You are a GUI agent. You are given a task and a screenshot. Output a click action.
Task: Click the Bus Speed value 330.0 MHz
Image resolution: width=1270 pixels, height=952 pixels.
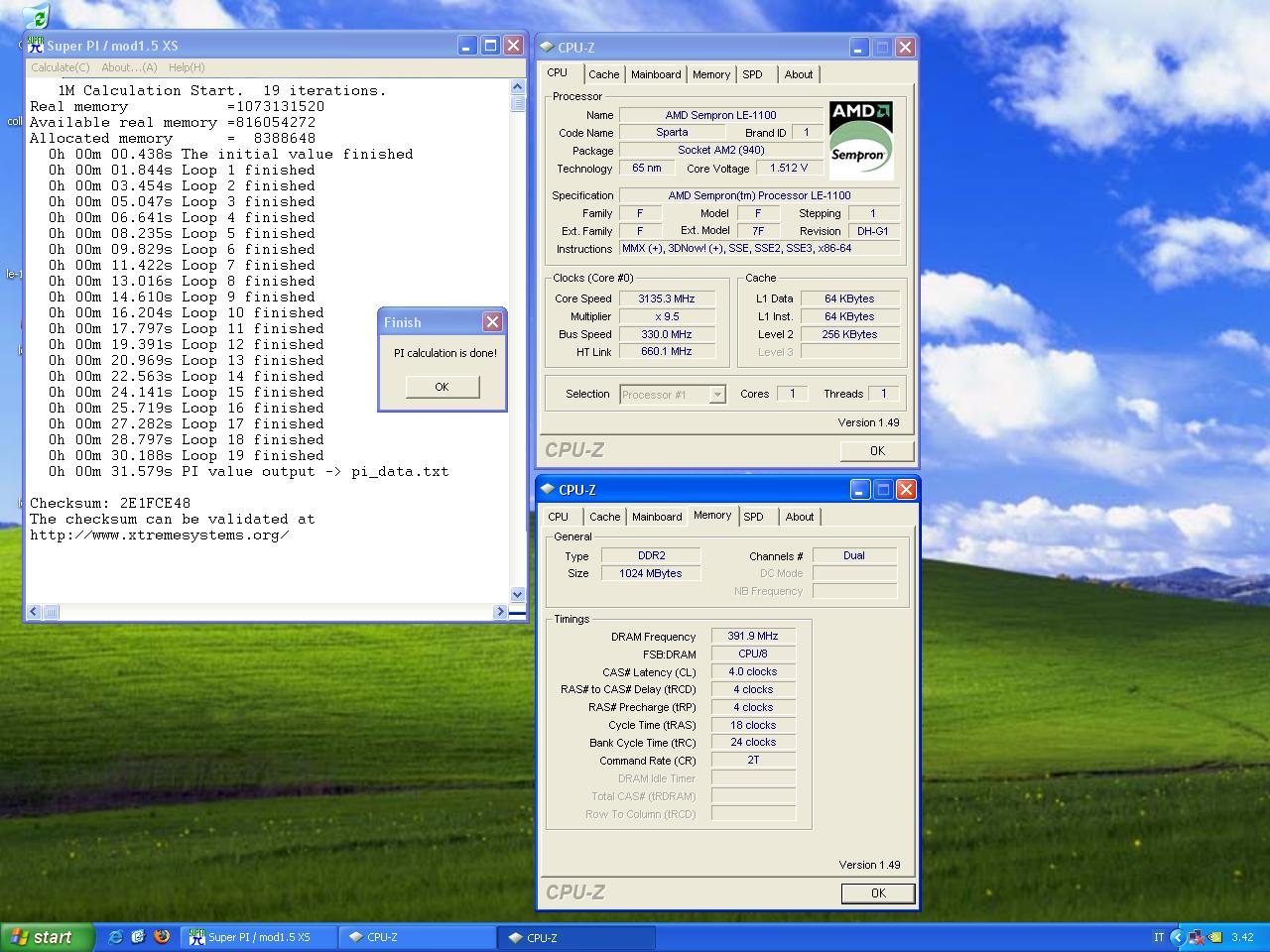(667, 334)
